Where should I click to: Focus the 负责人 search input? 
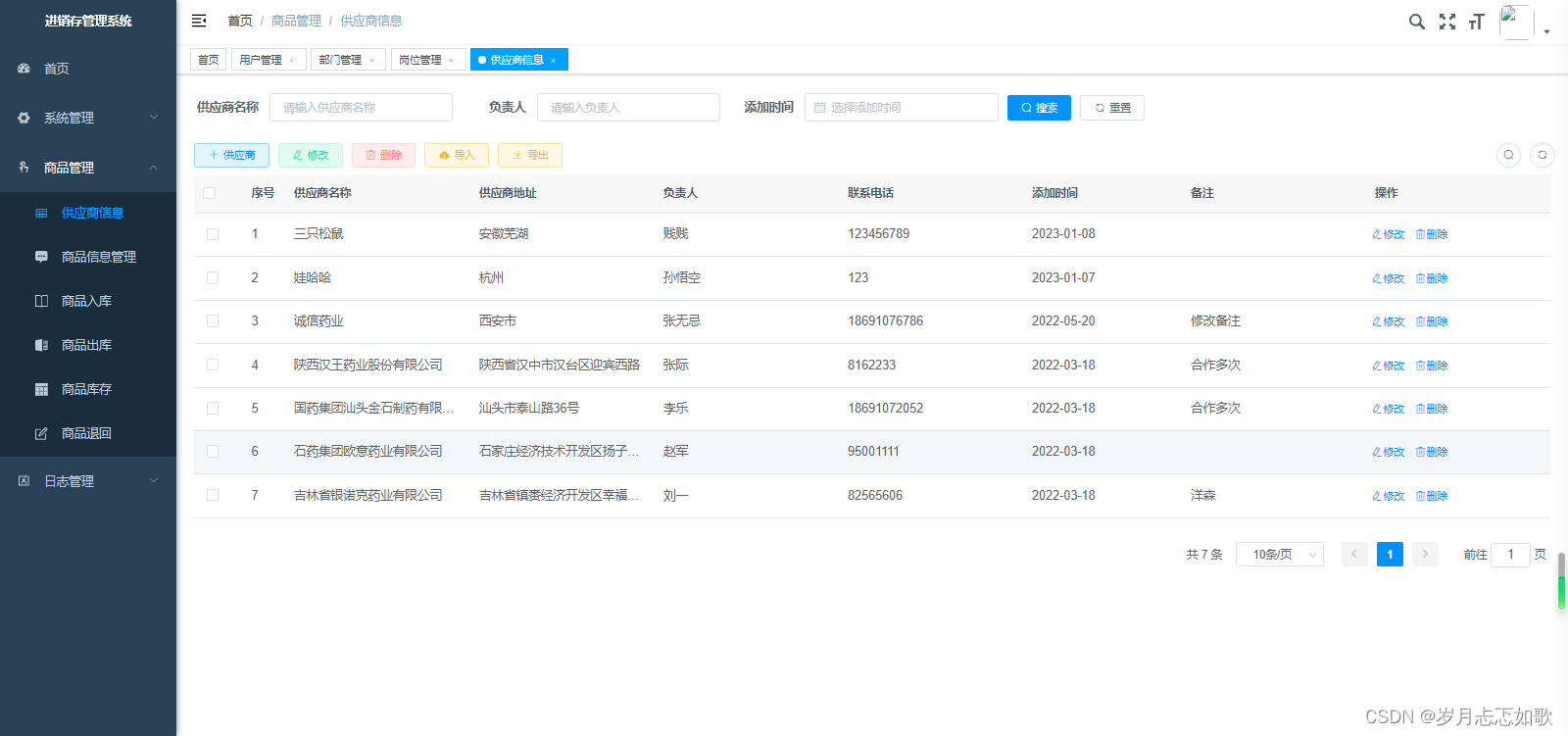(628, 108)
